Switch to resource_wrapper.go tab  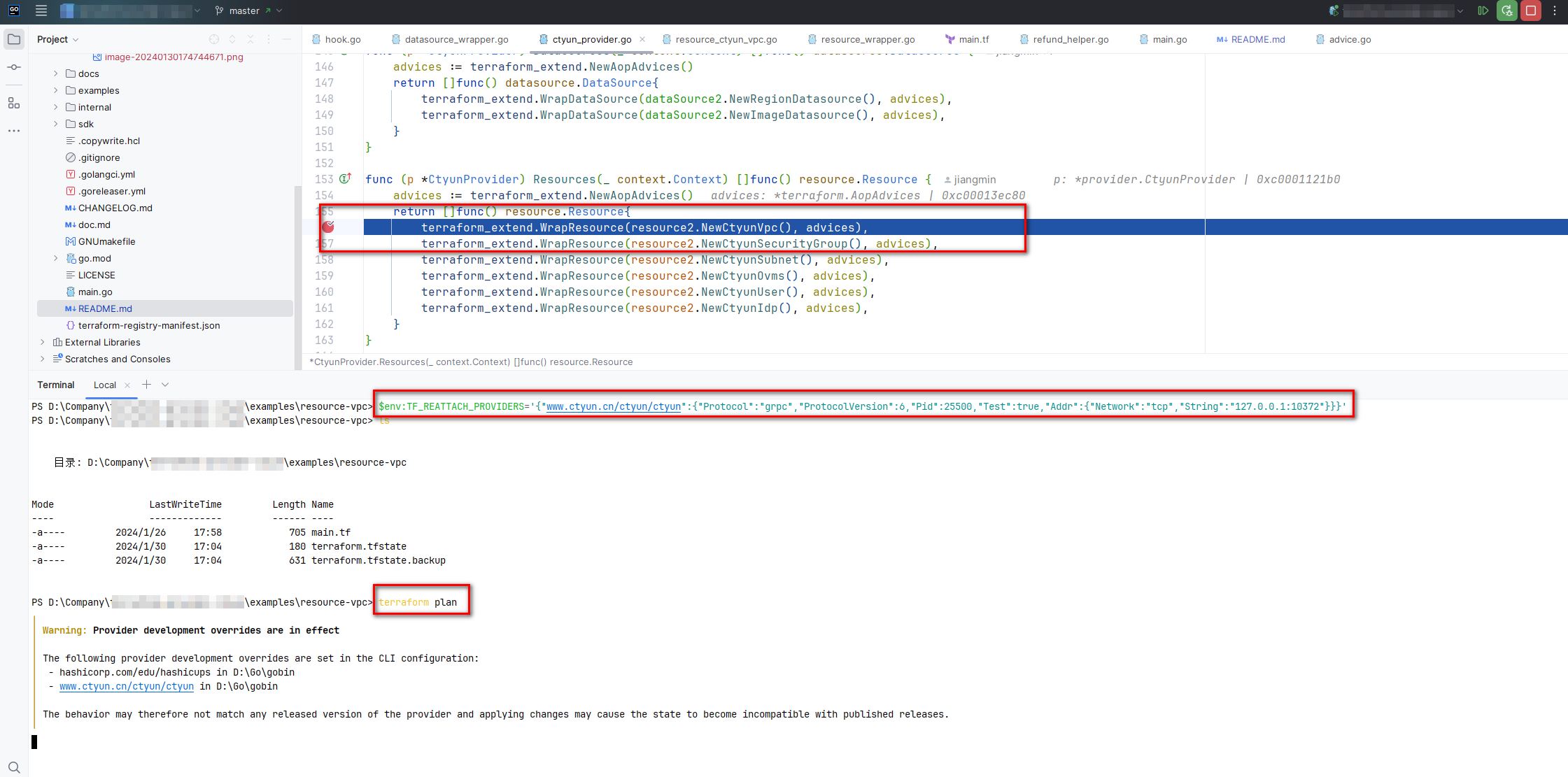[x=861, y=39]
